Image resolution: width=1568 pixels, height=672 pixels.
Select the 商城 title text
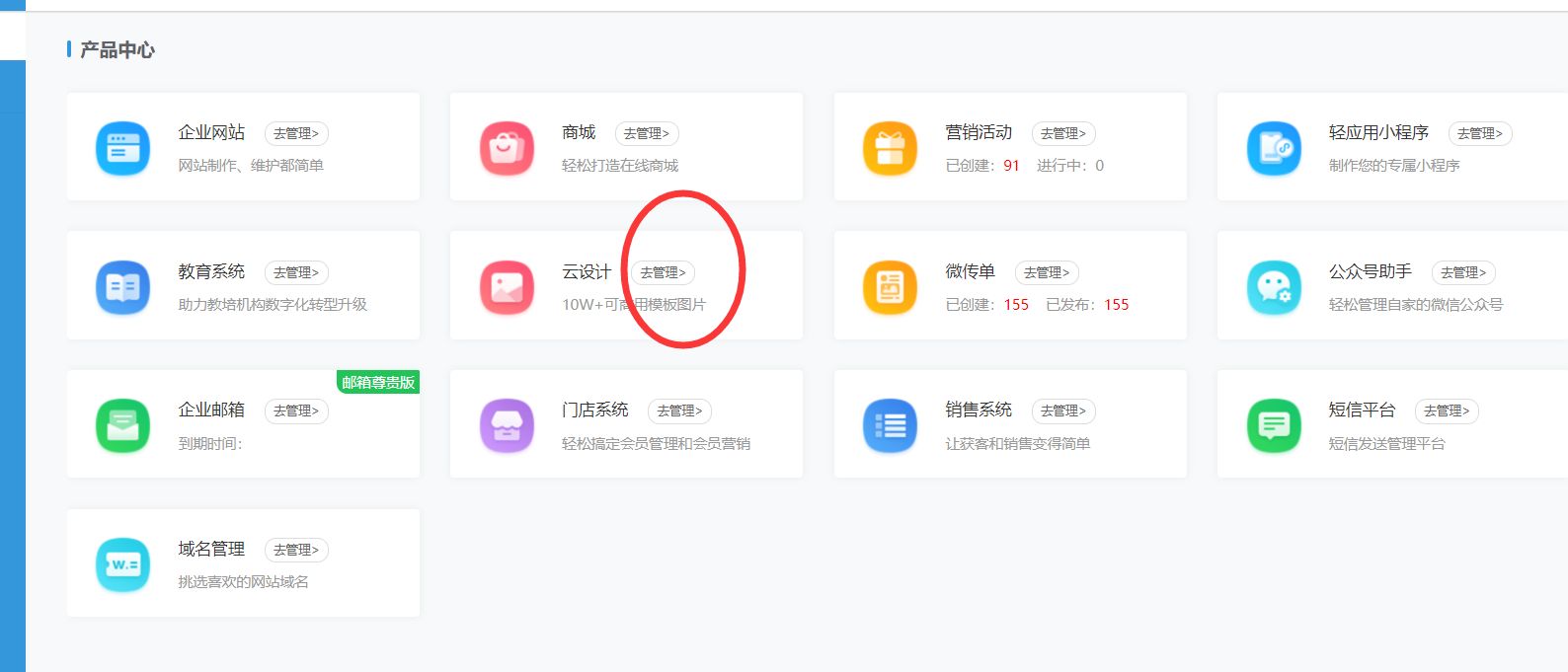click(x=579, y=132)
